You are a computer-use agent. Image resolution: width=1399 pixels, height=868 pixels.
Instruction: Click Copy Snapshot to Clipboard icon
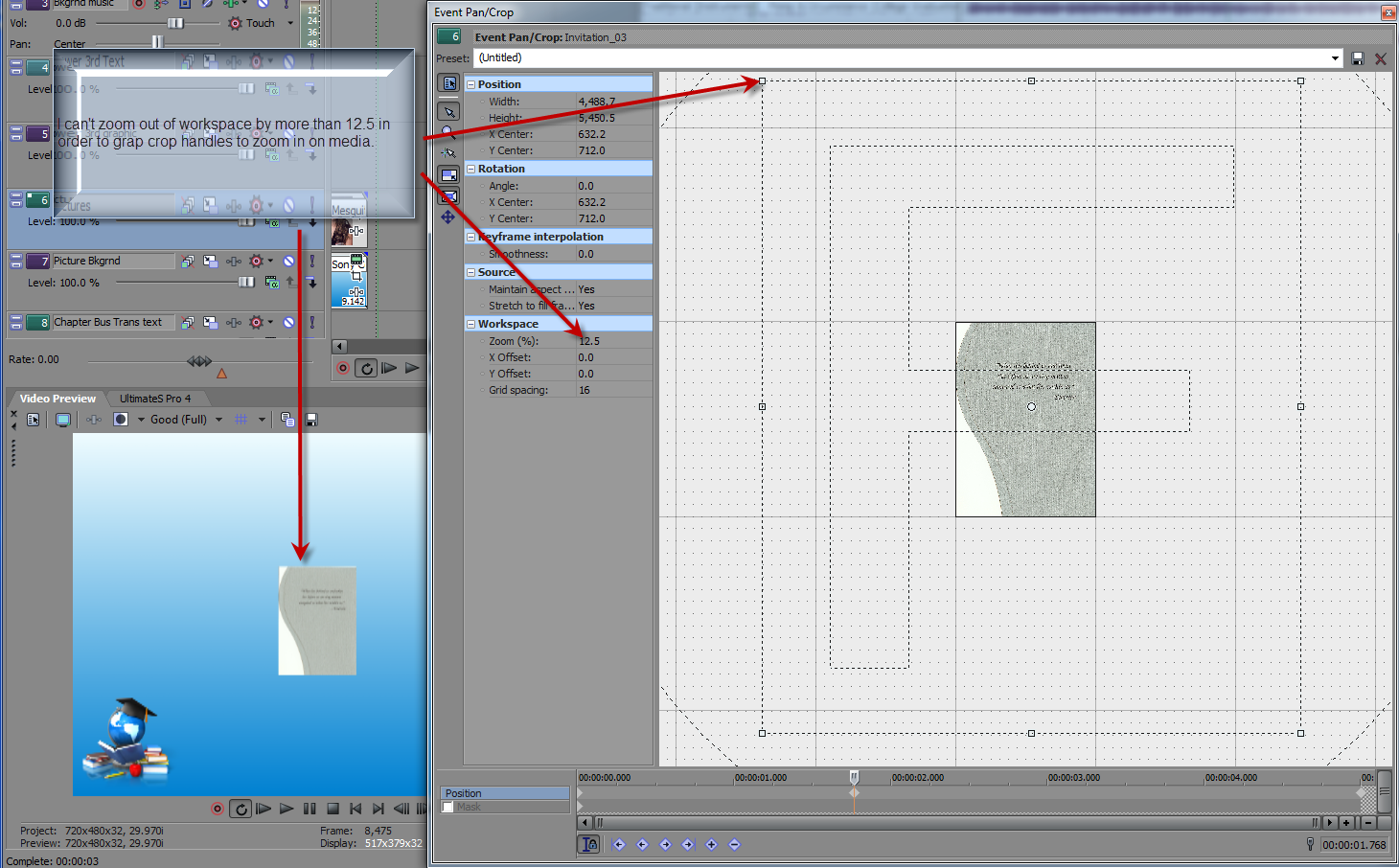(287, 420)
